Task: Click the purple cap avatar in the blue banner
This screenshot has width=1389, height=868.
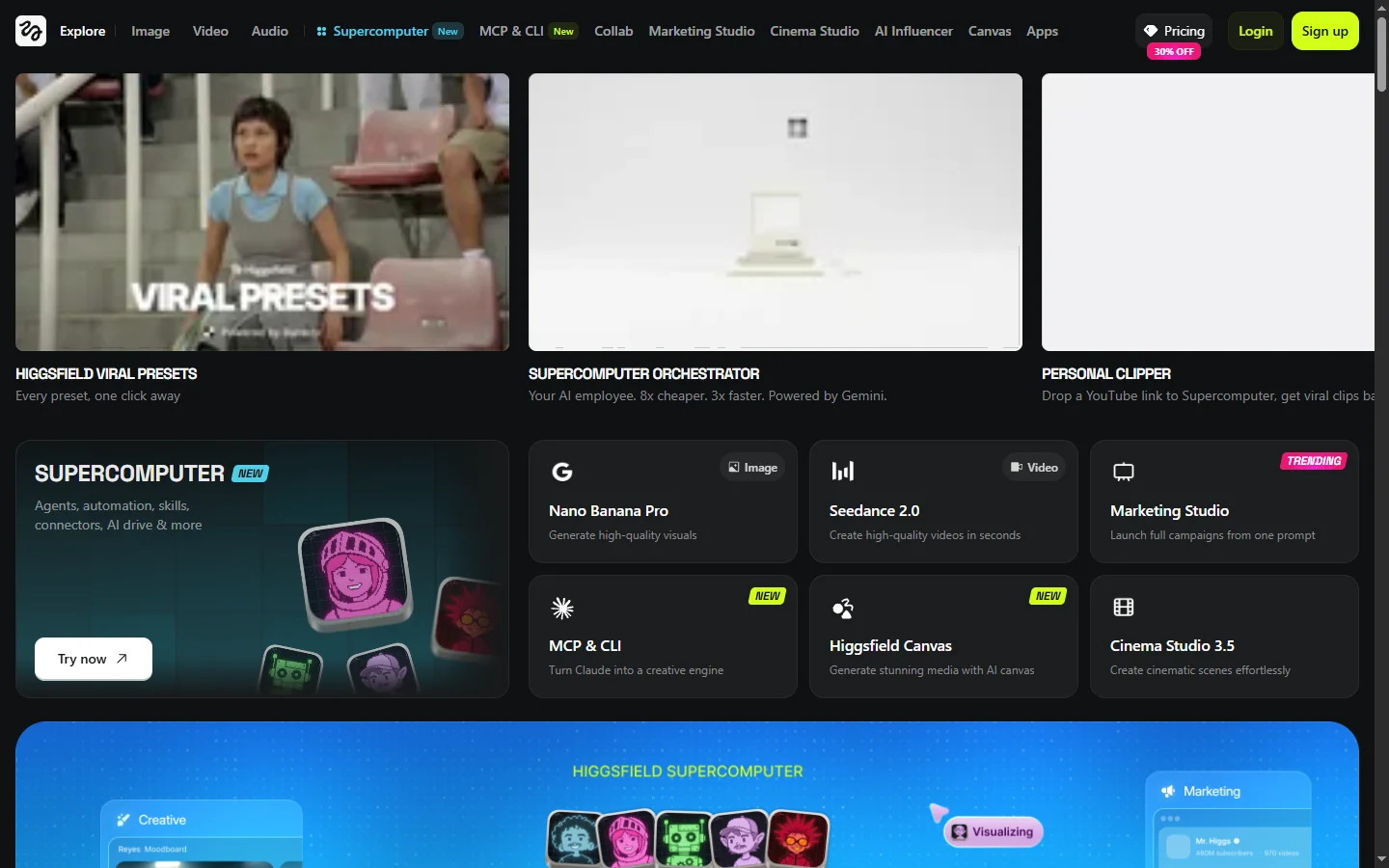Action: 740,841
